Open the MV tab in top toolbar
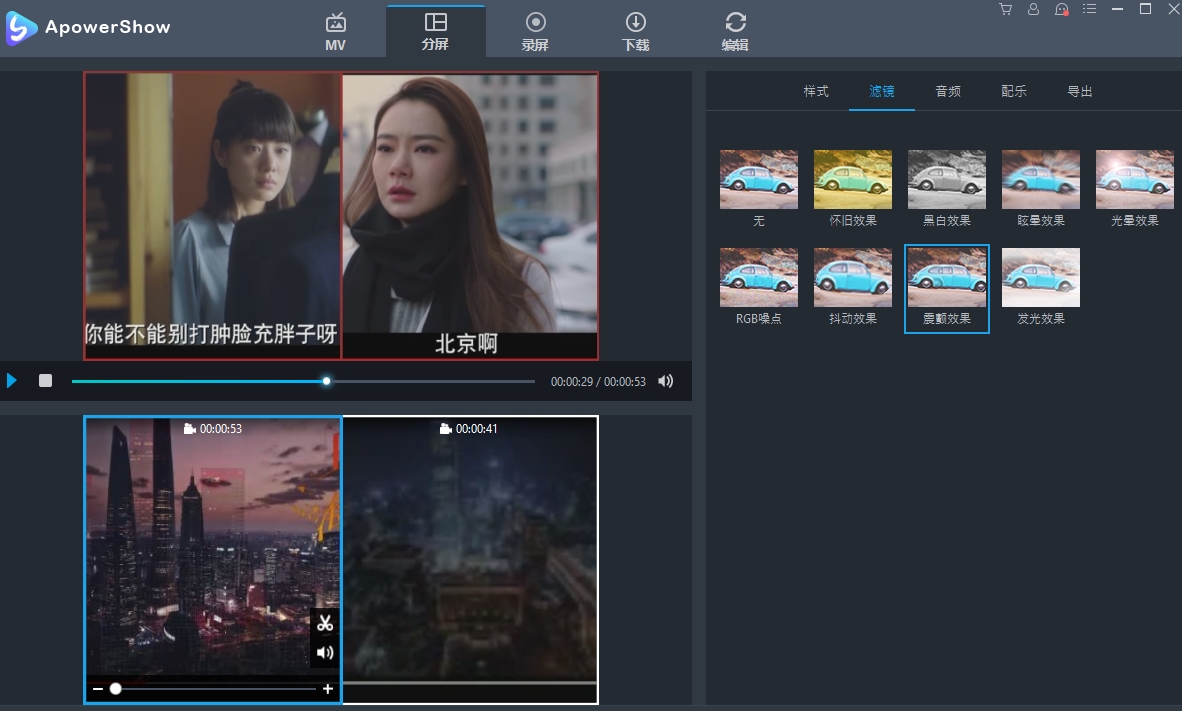 [x=336, y=31]
